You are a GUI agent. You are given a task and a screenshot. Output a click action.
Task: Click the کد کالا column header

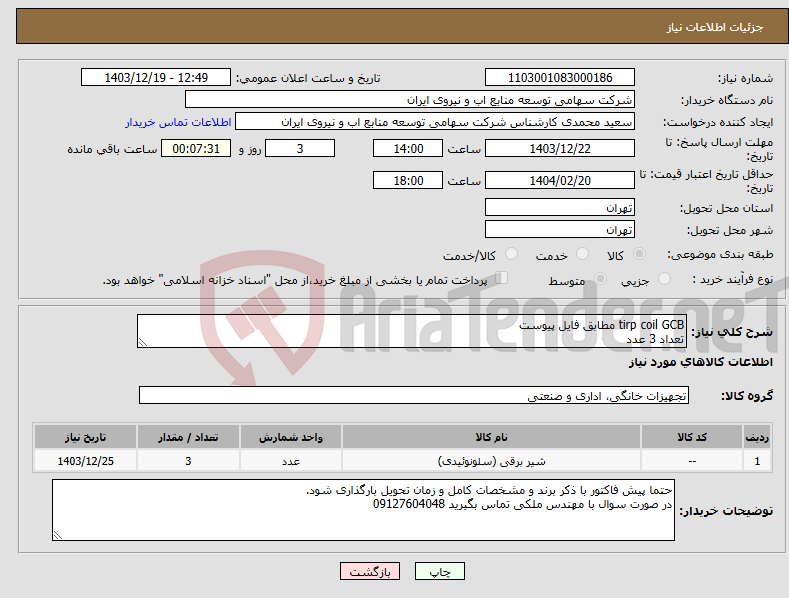point(692,437)
